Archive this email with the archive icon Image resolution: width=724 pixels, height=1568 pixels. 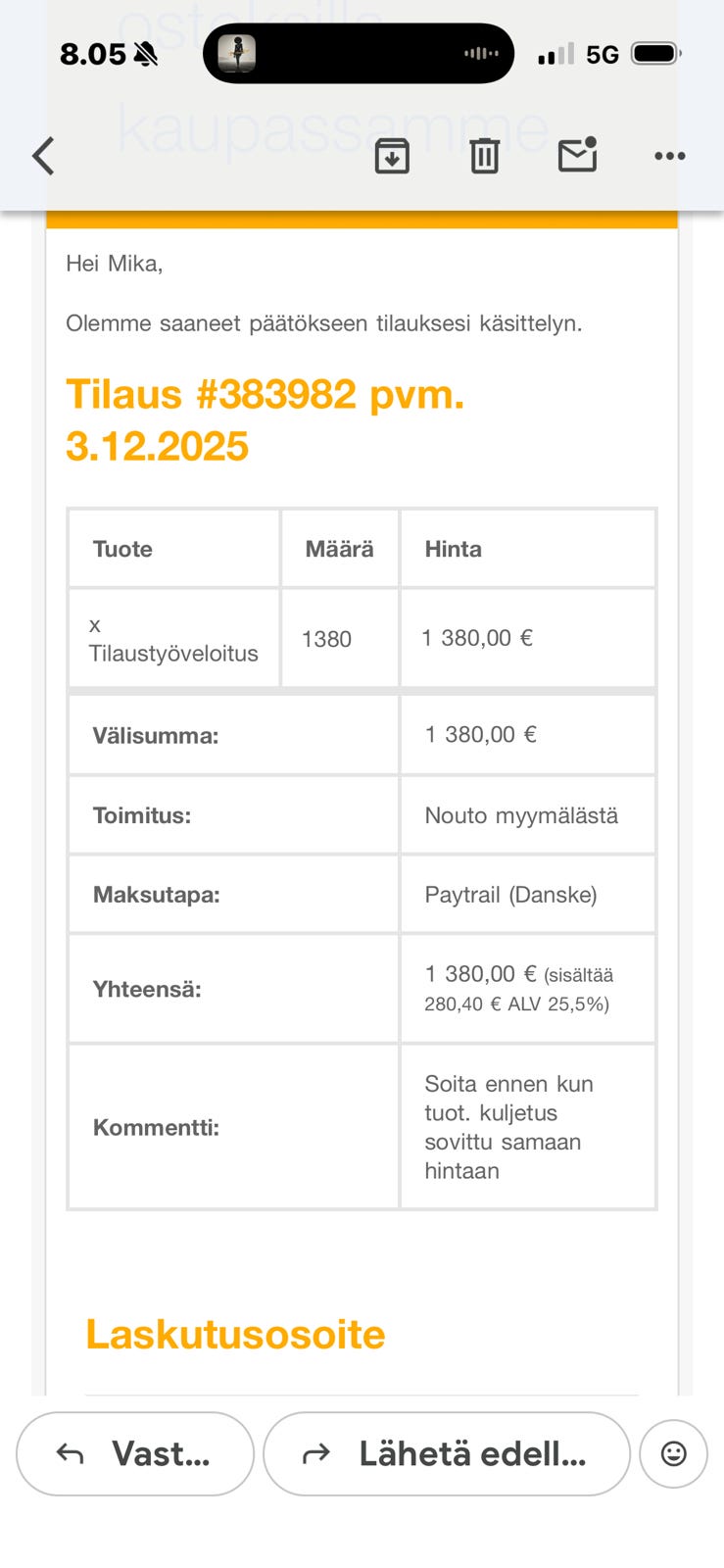click(392, 156)
